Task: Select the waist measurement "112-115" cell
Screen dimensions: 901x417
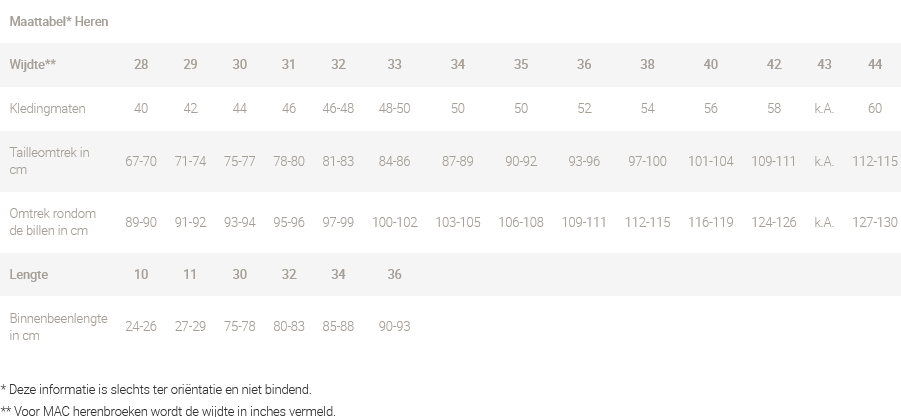Action: coord(875,161)
